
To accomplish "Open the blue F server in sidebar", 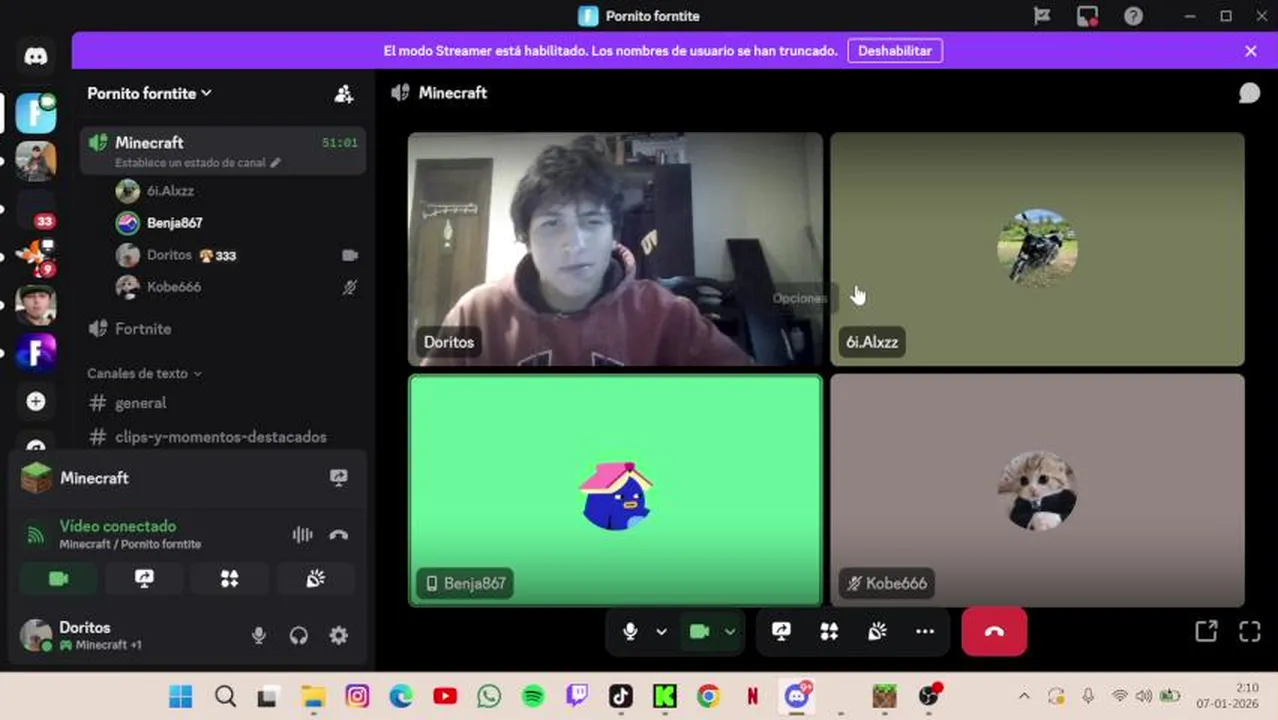I will [x=36, y=113].
